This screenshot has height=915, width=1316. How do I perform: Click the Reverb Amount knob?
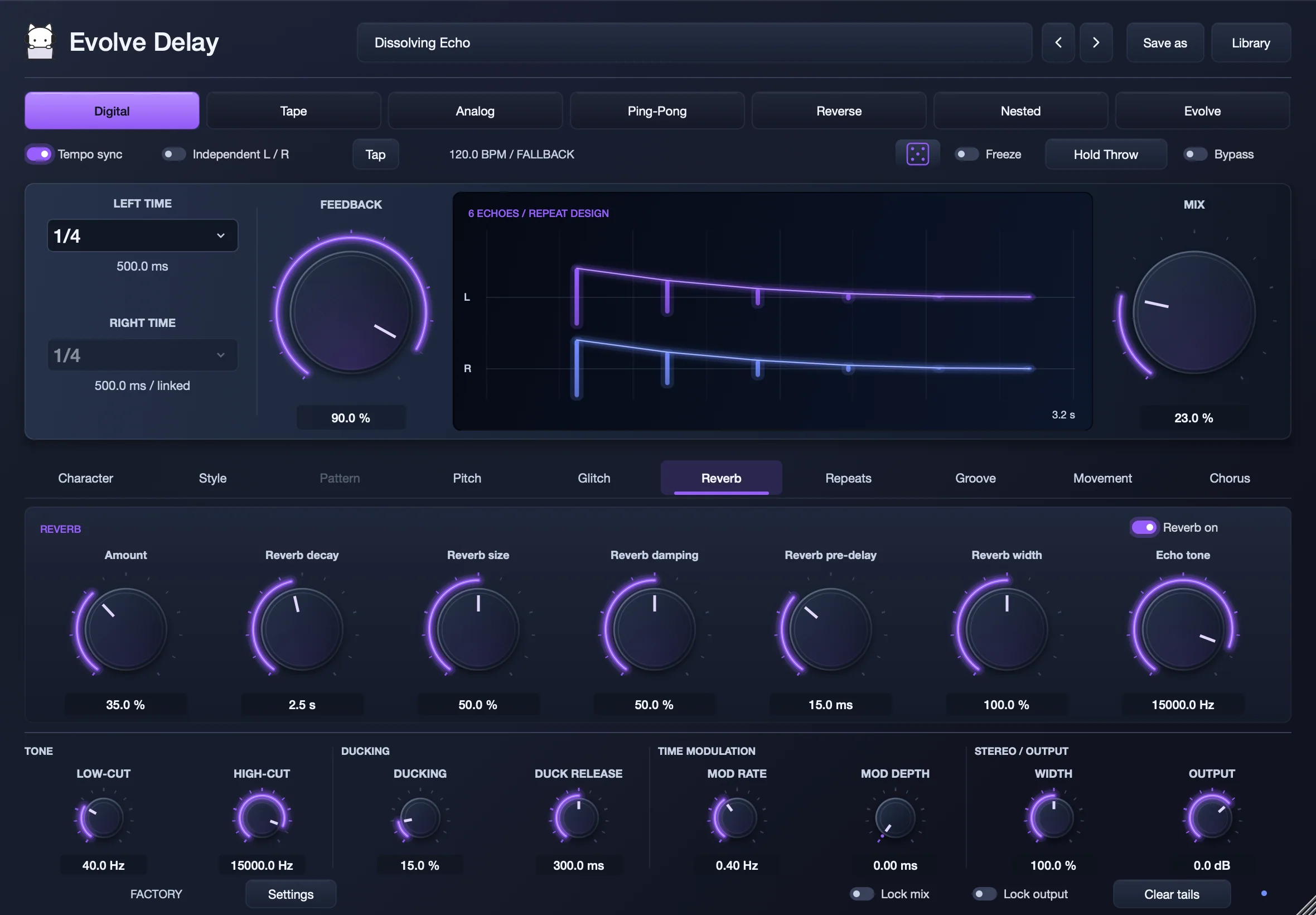125,629
